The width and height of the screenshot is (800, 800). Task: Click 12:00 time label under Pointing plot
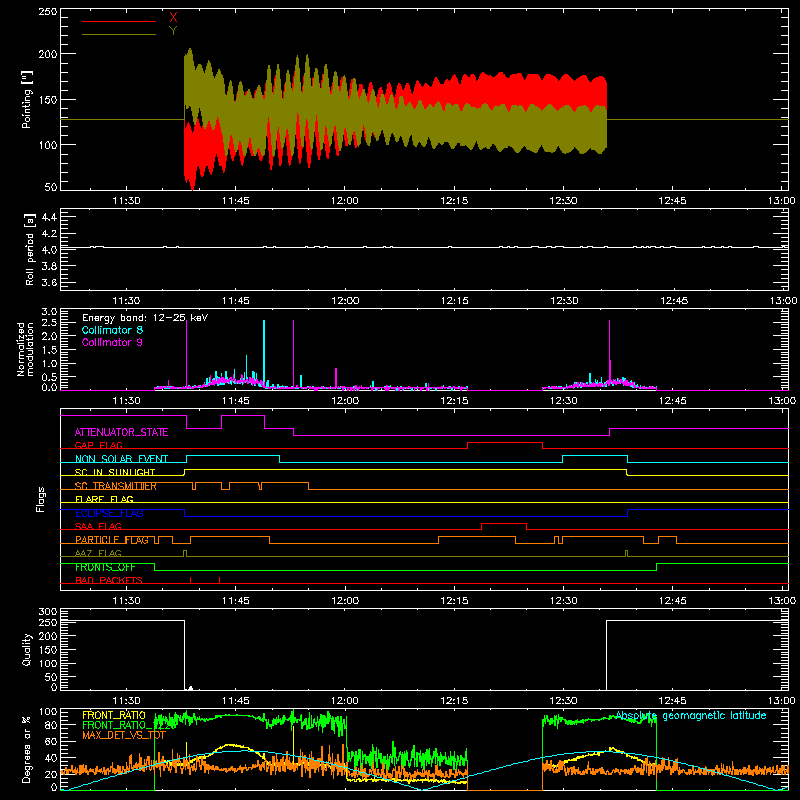pos(345,201)
